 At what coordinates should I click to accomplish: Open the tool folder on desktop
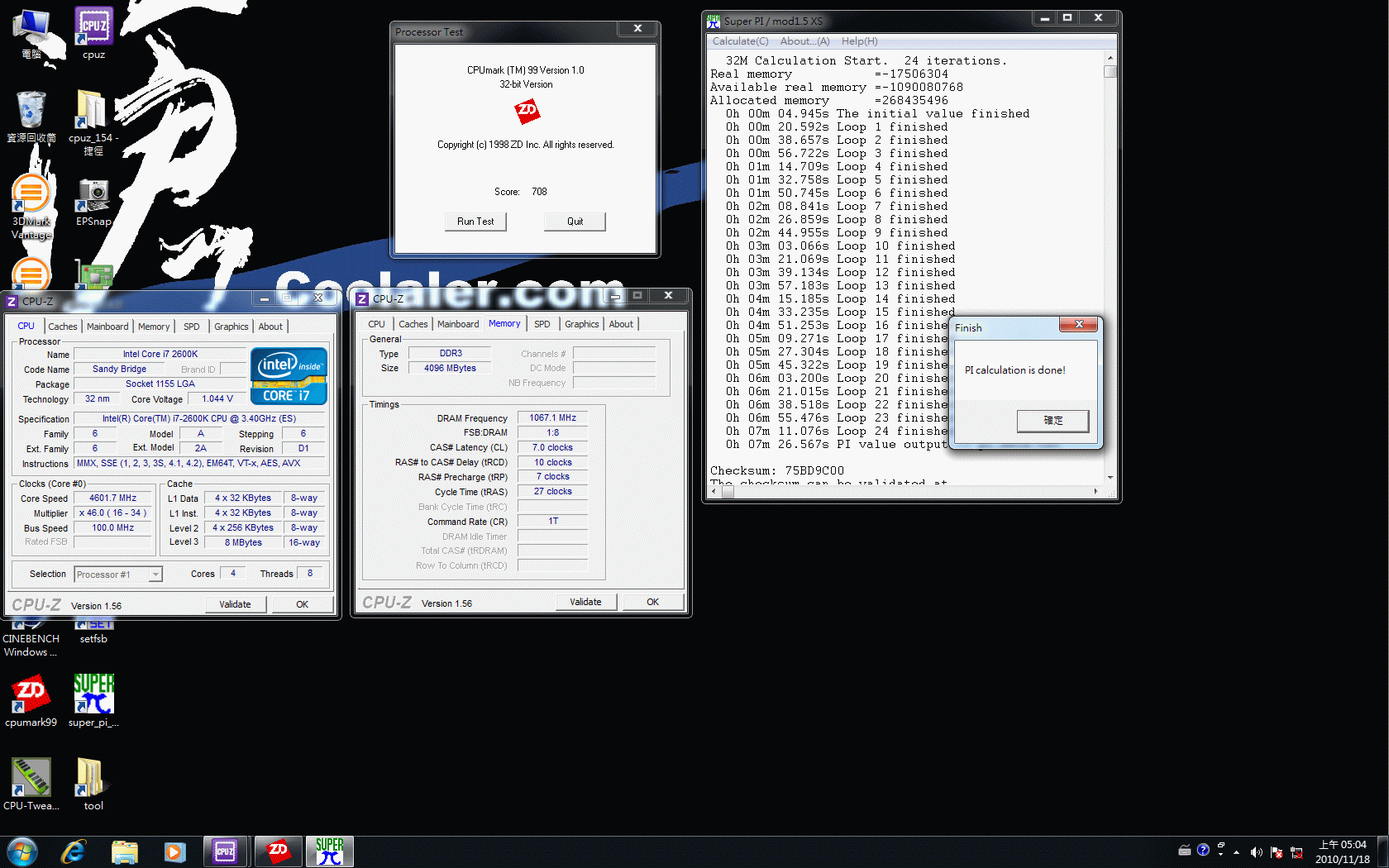[93, 784]
